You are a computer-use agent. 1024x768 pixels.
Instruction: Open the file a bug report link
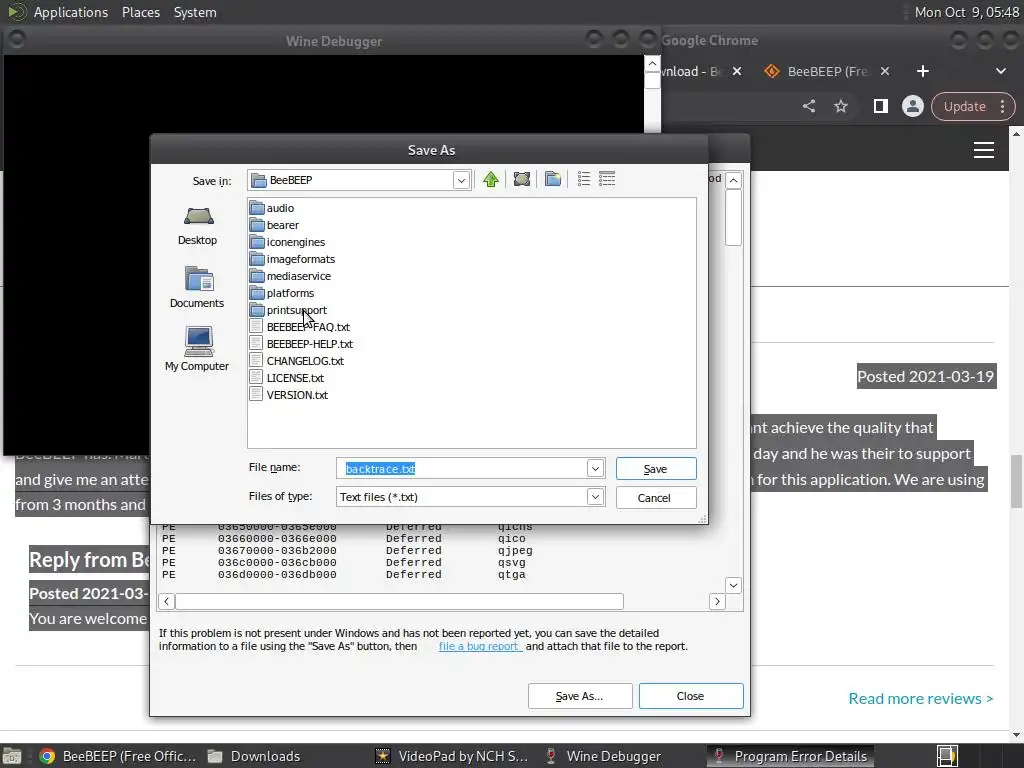pos(480,646)
